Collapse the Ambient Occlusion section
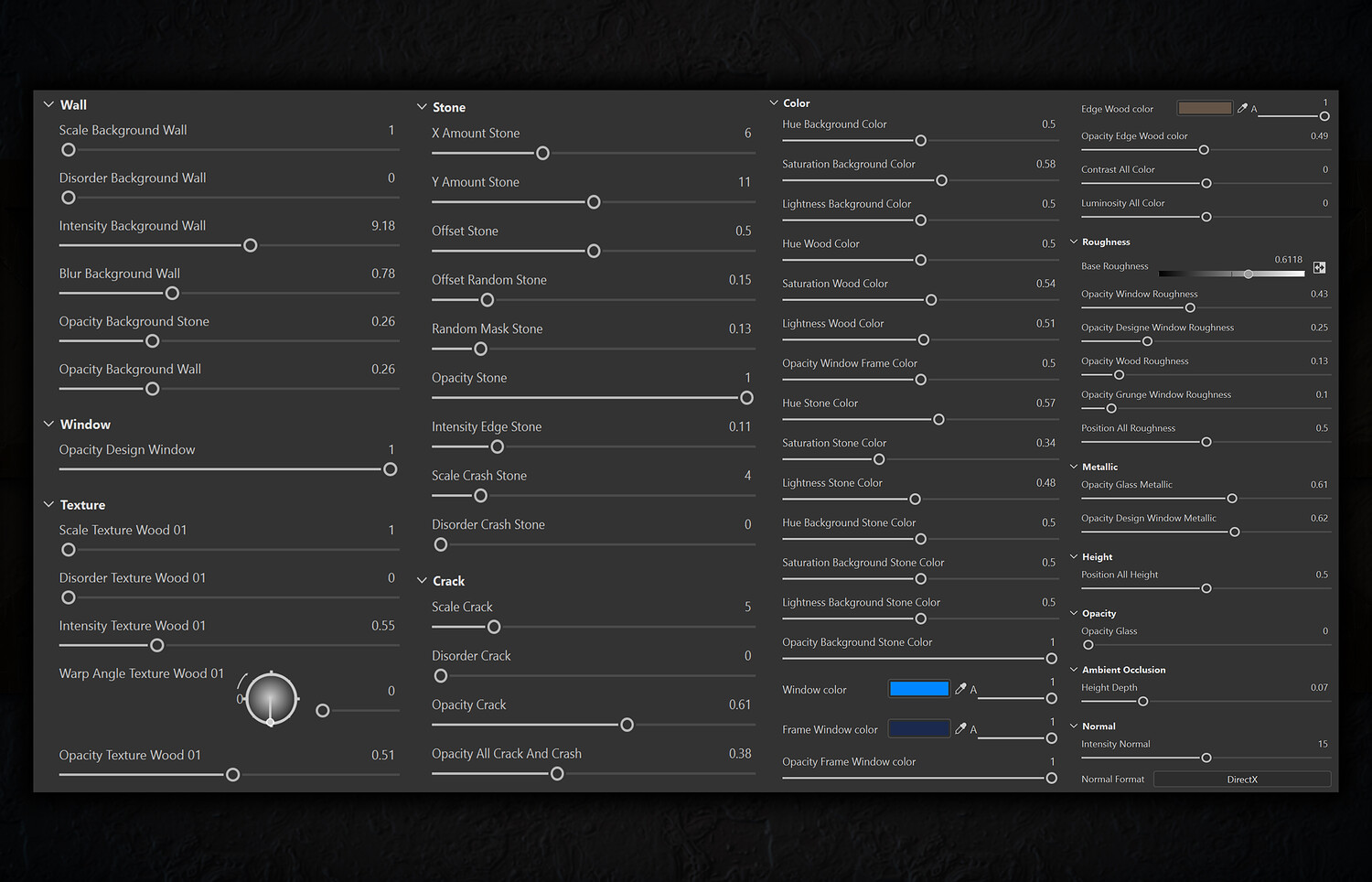Screen dimensions: 1372x882 1074,670
